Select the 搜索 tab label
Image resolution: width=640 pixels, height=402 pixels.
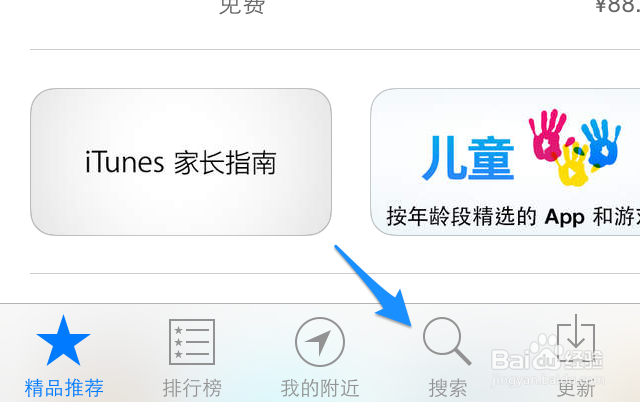448,388
